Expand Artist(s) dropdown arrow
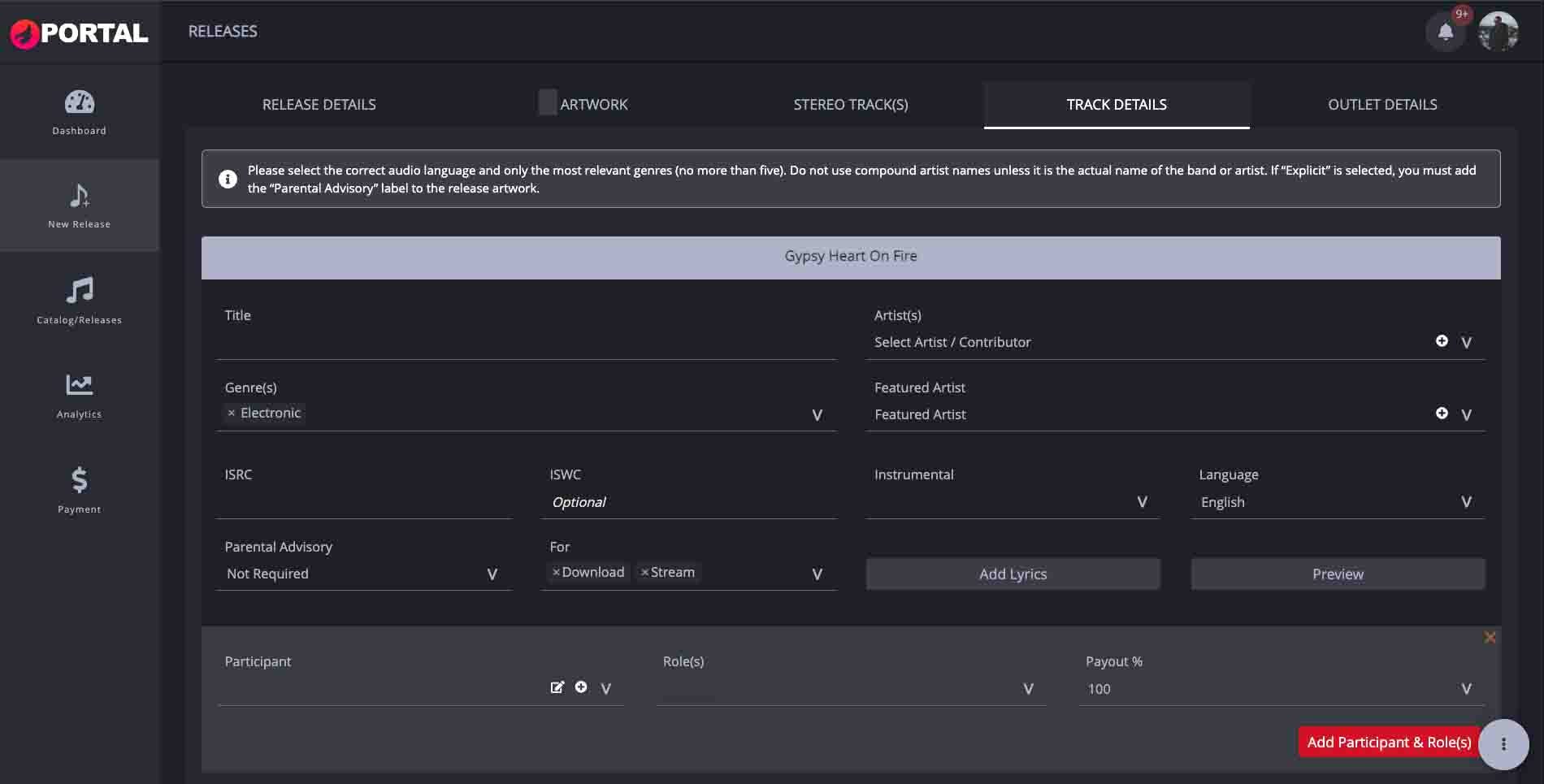 (x=1467, y=343)
